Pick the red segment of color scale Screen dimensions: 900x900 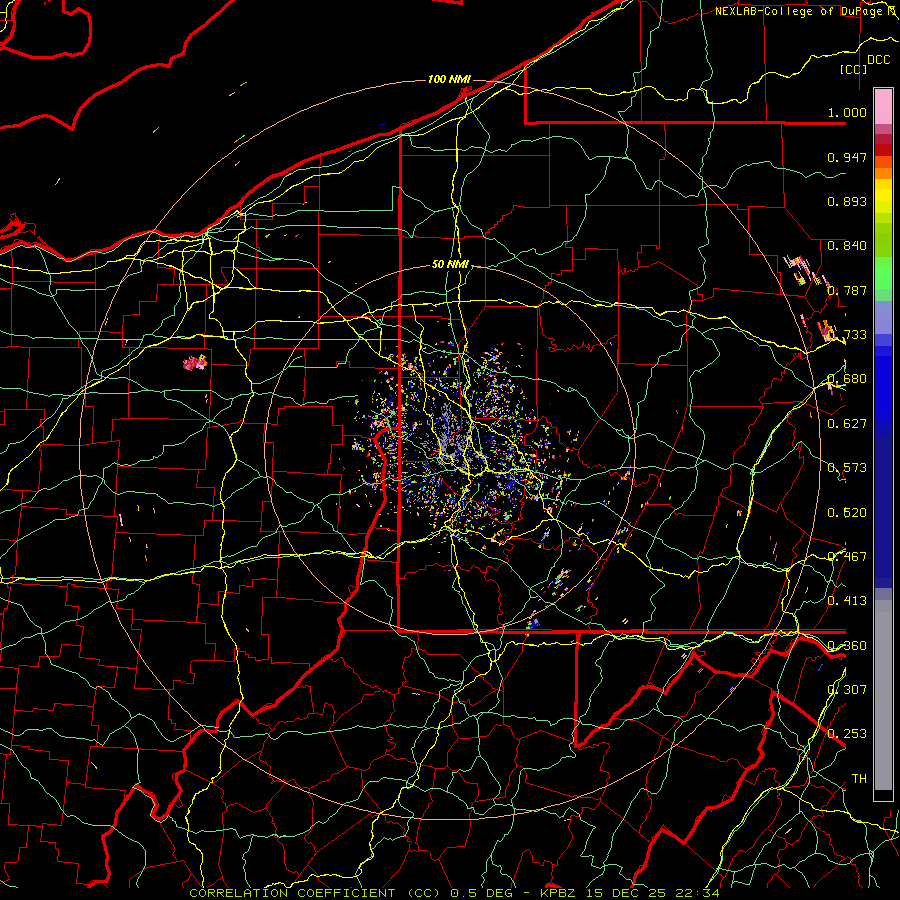(883, 150)
